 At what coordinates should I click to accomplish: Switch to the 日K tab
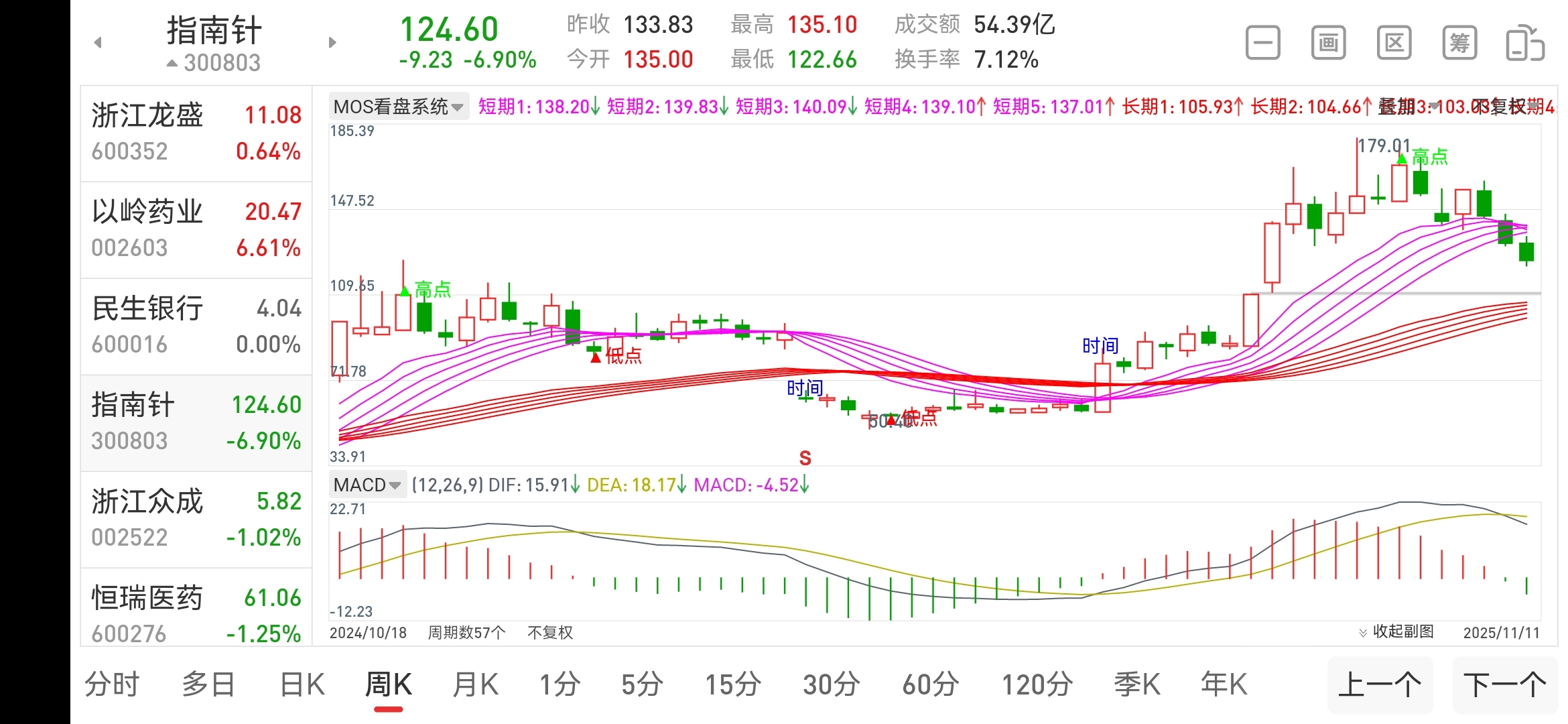pyautogui.click(x=302, y=685)
